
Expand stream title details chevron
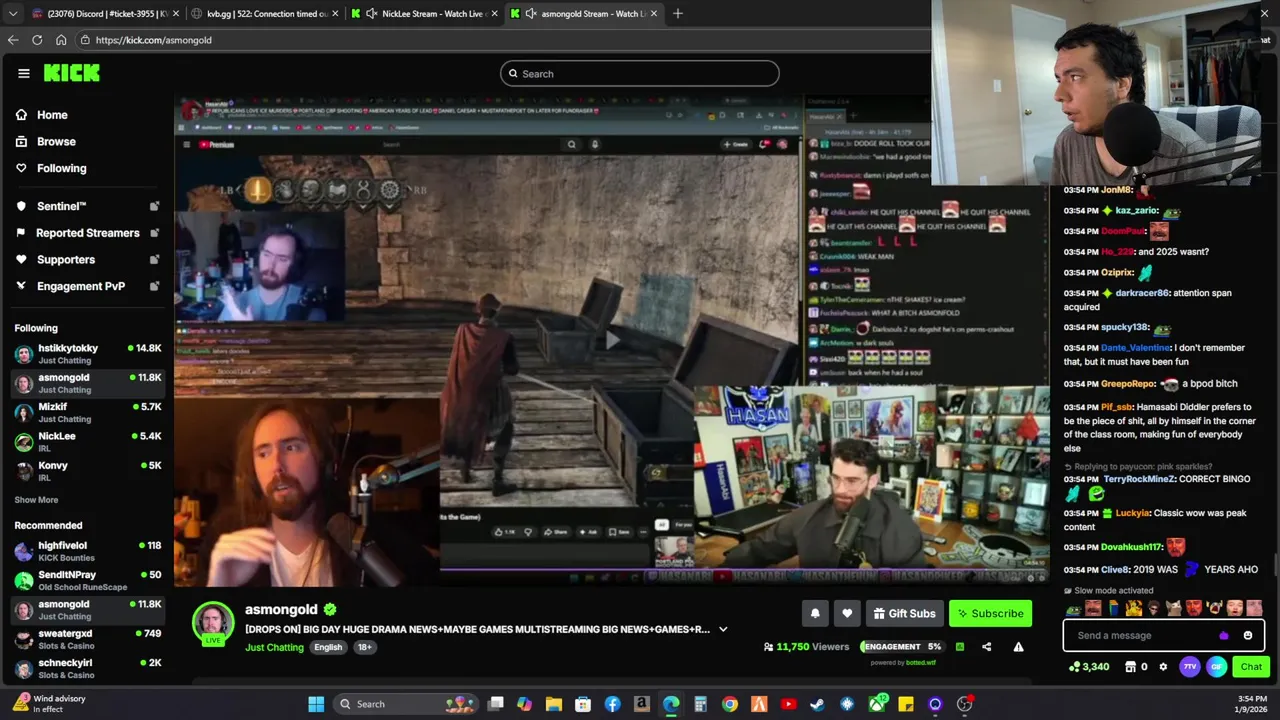723,630
